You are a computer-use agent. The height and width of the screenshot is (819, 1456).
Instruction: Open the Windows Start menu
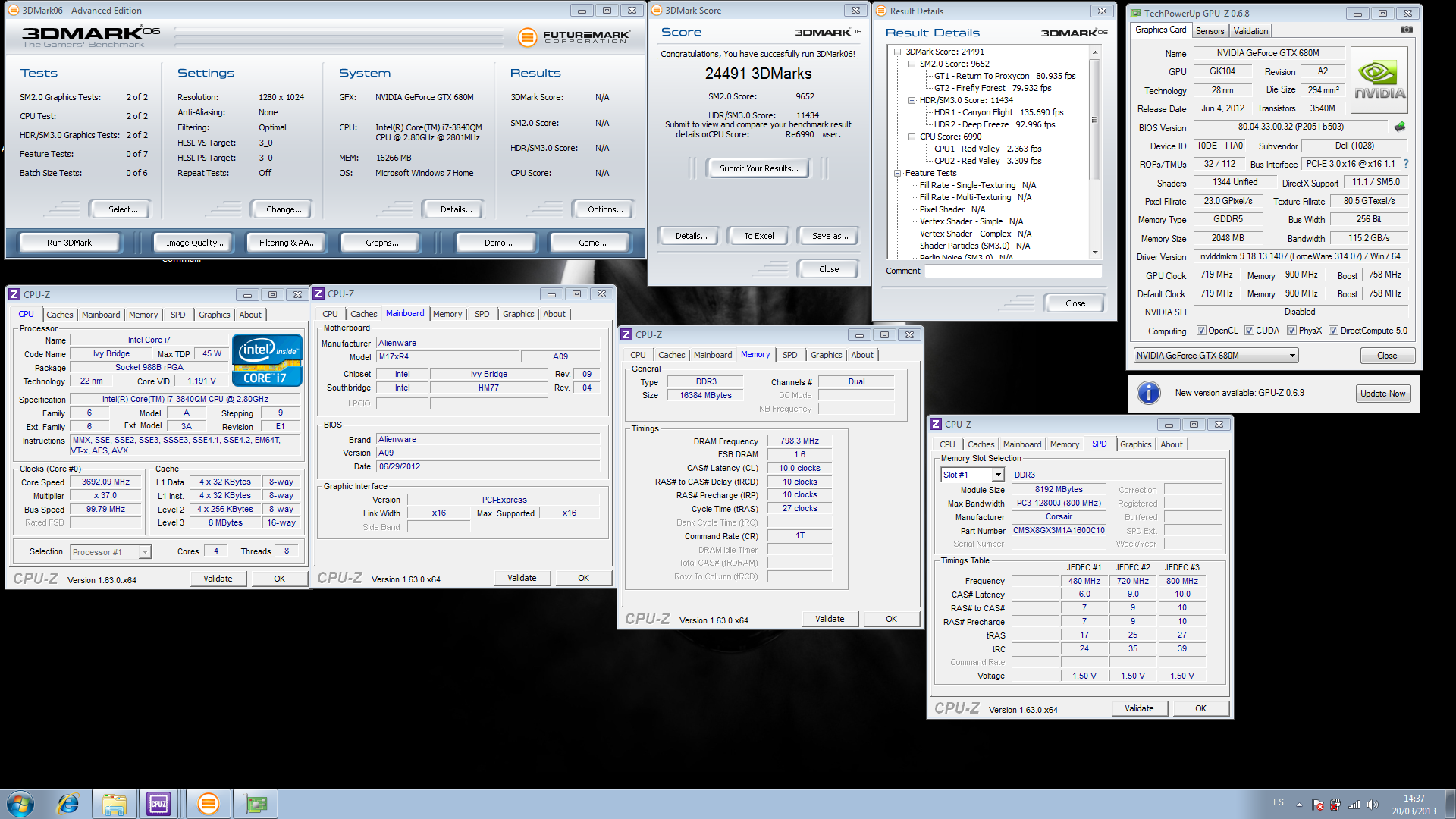click(20, 803)
